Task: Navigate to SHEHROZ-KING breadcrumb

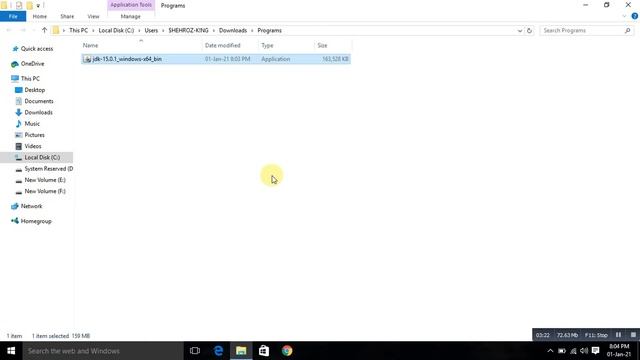Action: point(189,31)
